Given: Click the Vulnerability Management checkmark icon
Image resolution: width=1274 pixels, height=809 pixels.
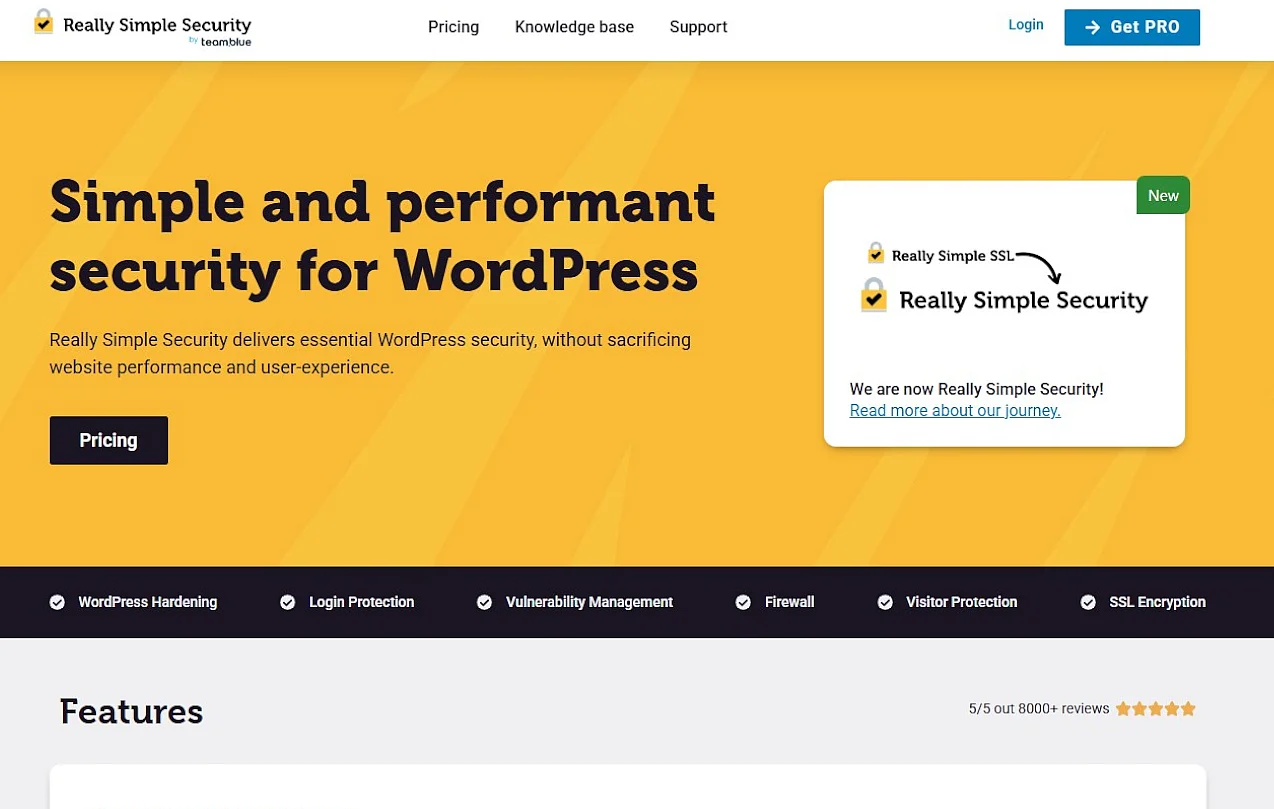Looking at the screenshot, I should (x=485, y=602).
